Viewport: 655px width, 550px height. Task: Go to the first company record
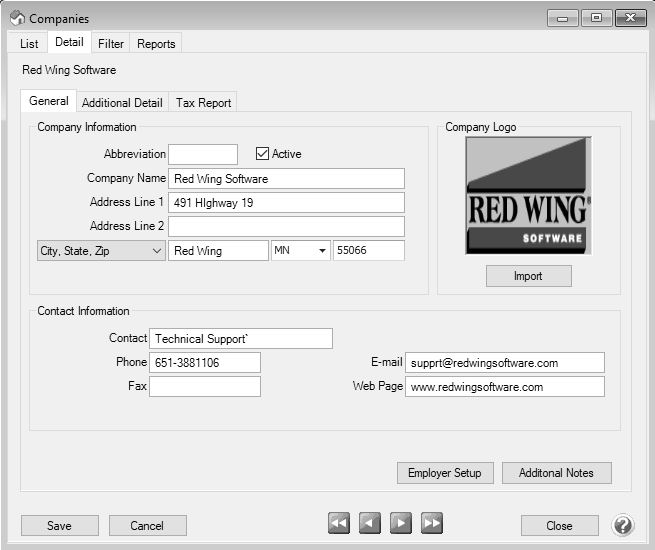pyautogui.click(x=339, y=523)
